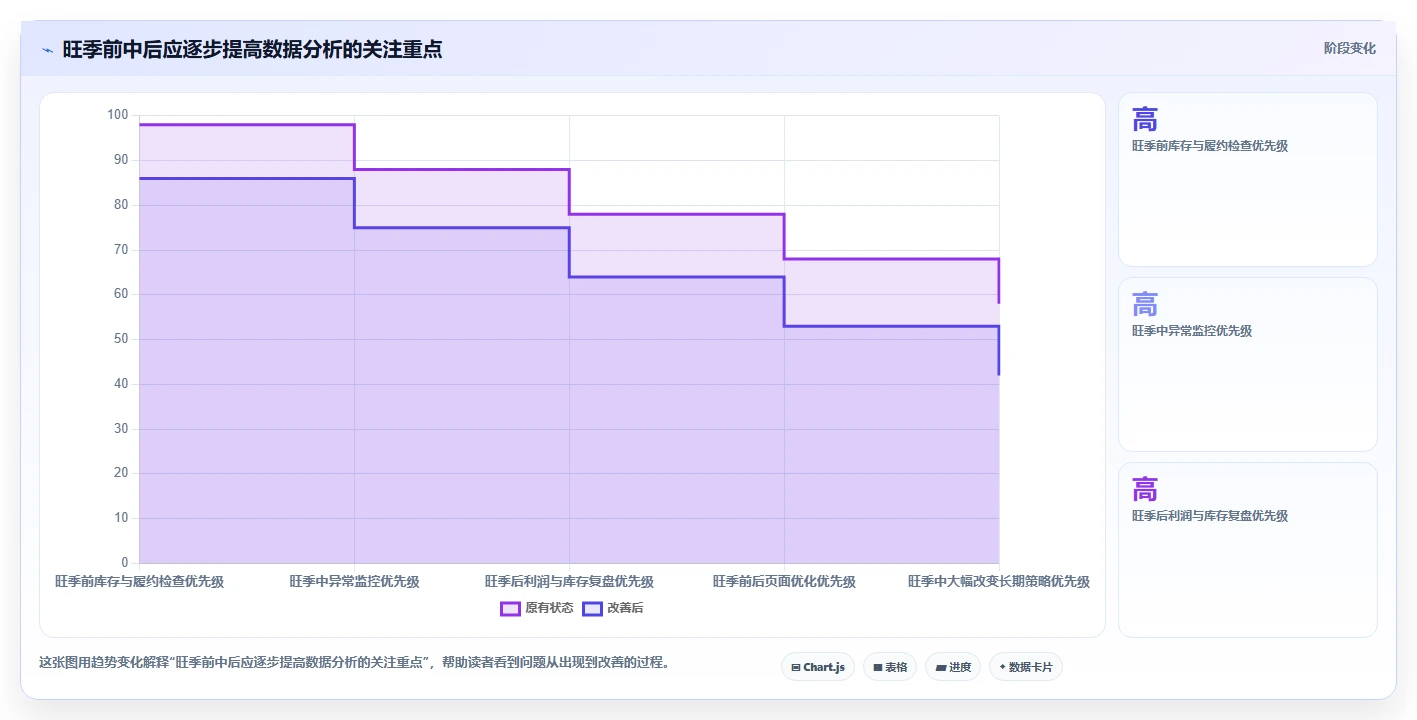
Task: Click the 改善后 blue legend swatch
Action: tap(592, 608)
